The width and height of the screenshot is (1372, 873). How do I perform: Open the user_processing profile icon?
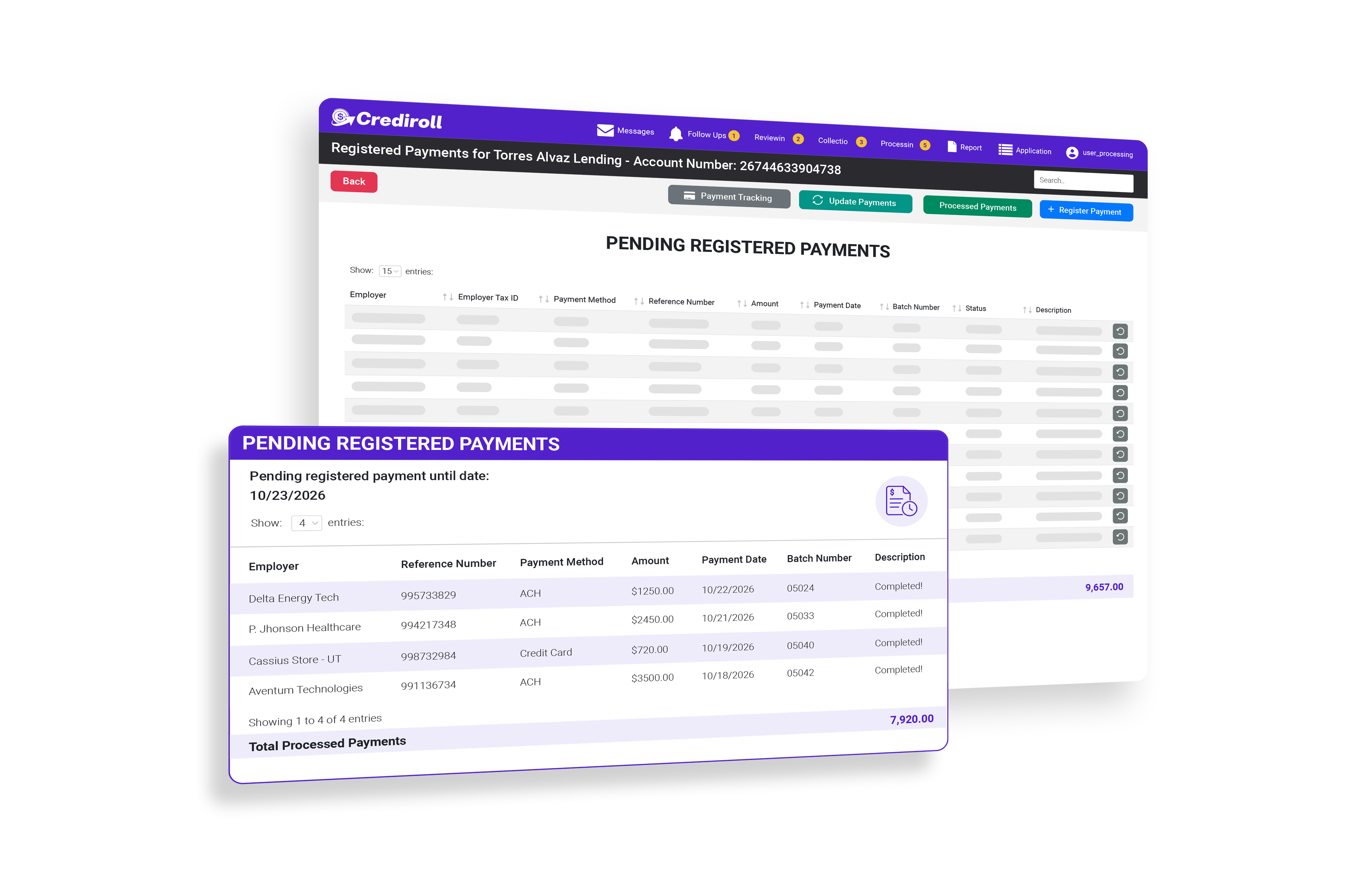pyautogui.click(x=1072, y=153)
